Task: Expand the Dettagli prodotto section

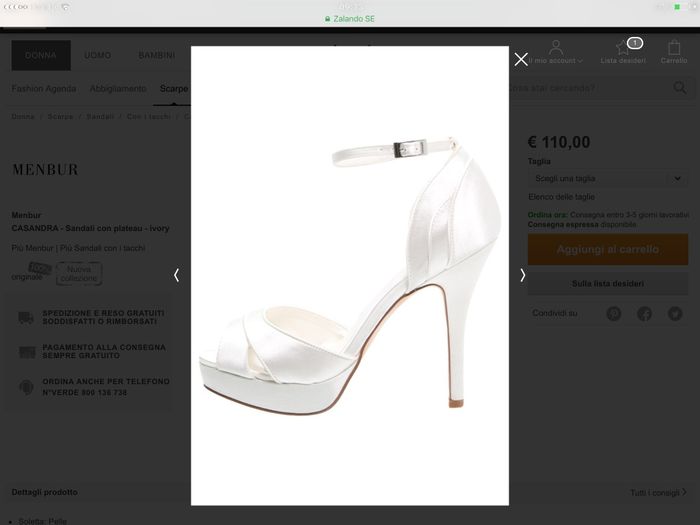Action: click(x=45, y=492)
